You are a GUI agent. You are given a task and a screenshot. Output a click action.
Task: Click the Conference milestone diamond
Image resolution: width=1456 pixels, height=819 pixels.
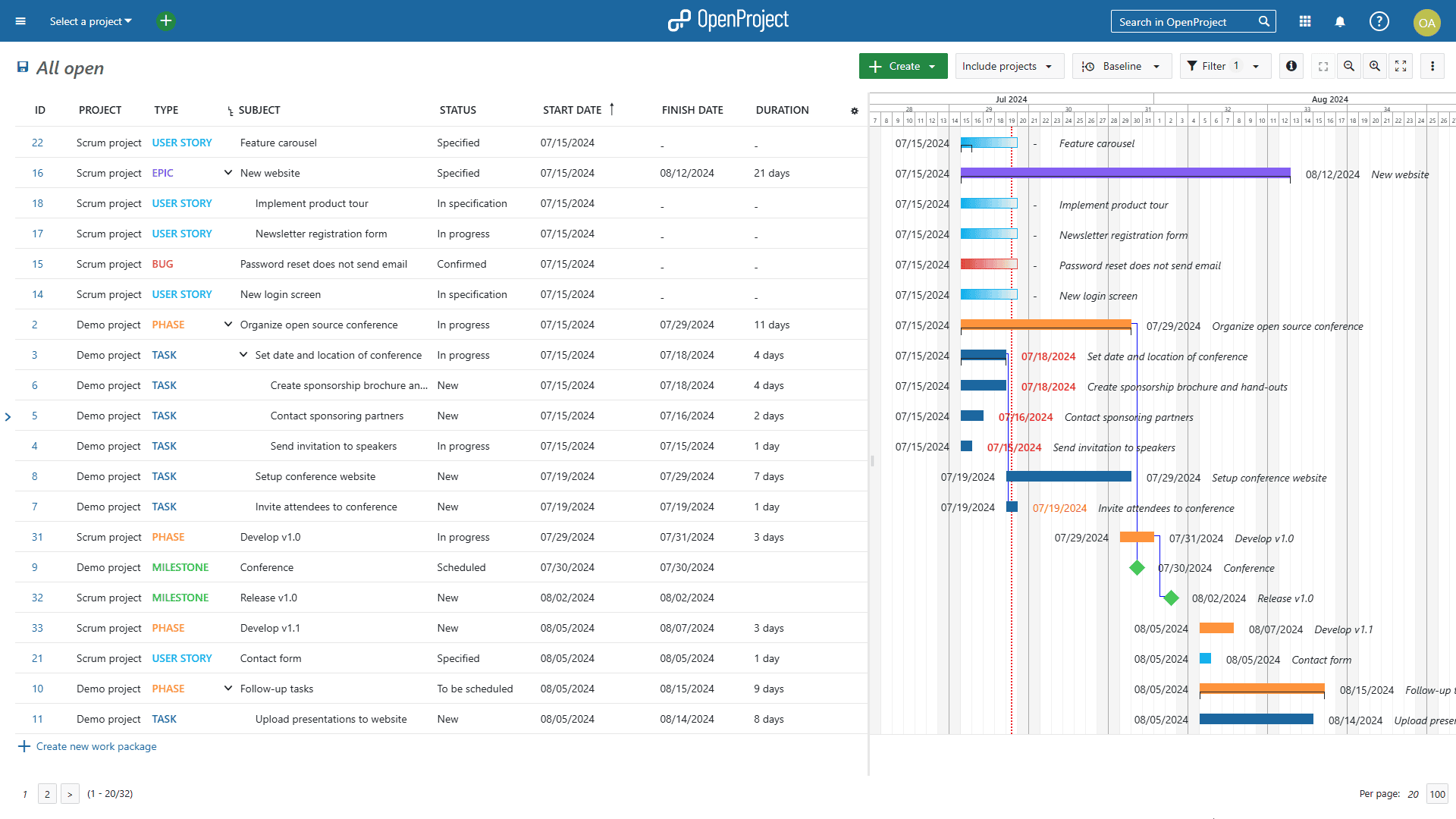click(x=1137, y=567)
